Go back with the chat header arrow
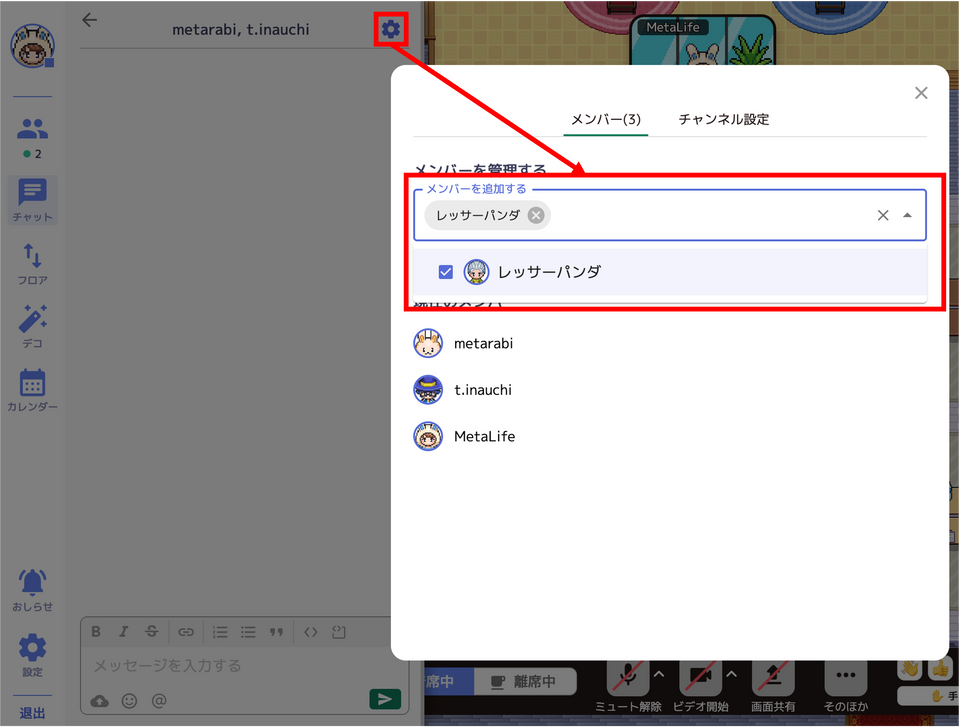The height and width of the screenshot is (727, 960). (x=89, y=20)
